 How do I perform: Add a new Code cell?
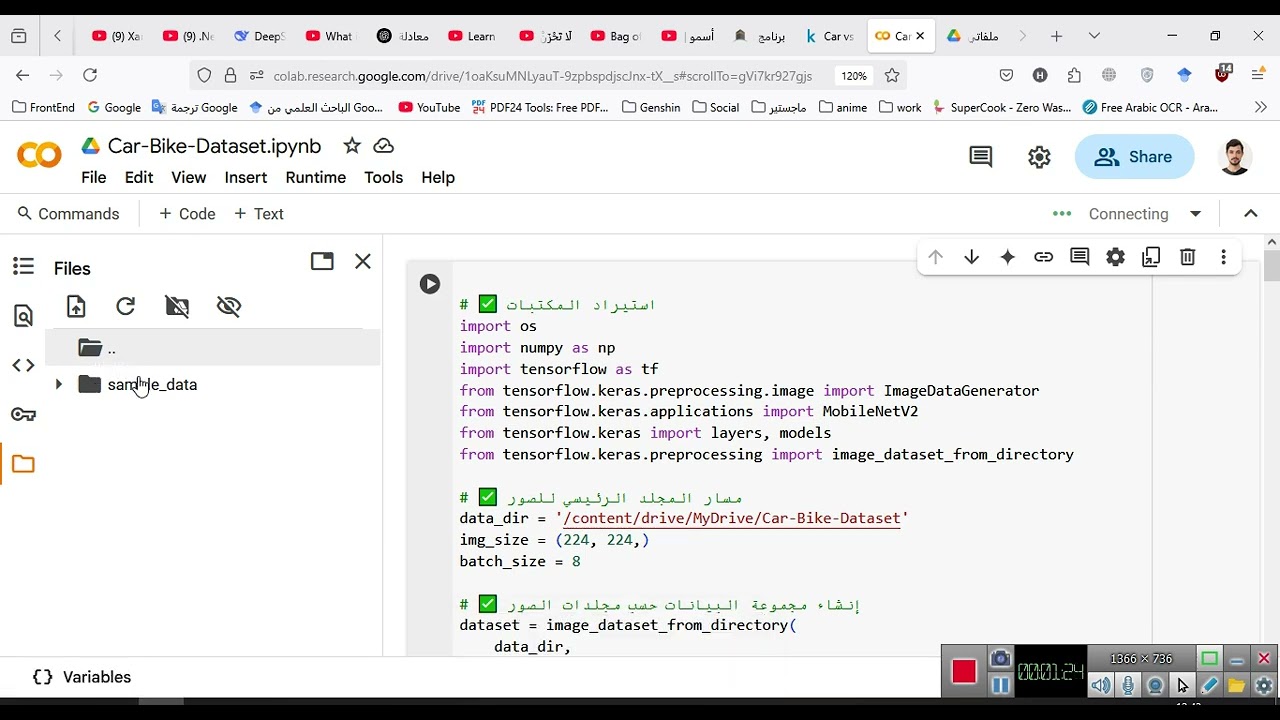point(188,214)
